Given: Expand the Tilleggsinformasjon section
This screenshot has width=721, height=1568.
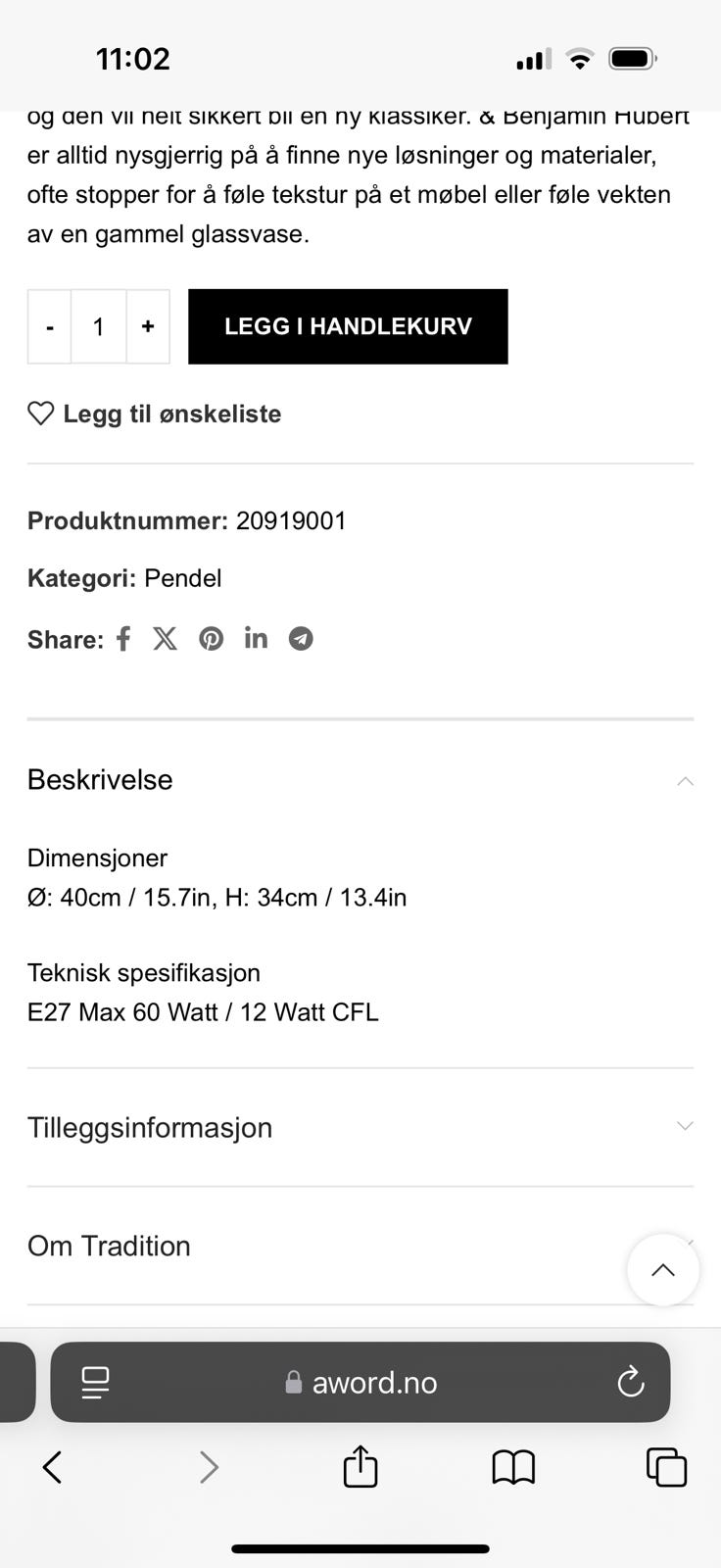Looking at the screenshot, I should (685, 1127).
